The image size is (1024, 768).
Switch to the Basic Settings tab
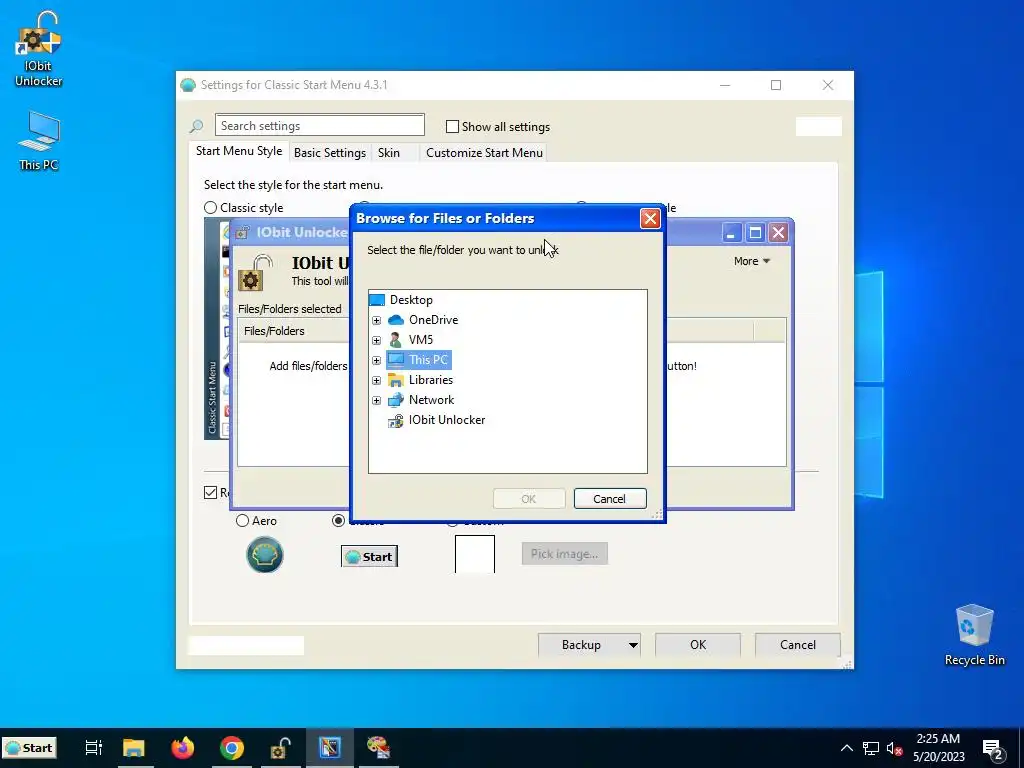pos(330,152)
